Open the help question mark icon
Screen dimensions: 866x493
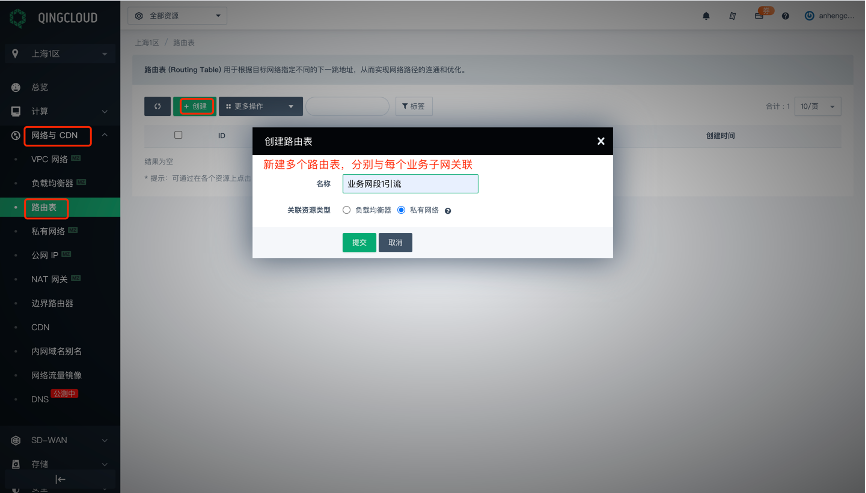[x=785, y=16]
